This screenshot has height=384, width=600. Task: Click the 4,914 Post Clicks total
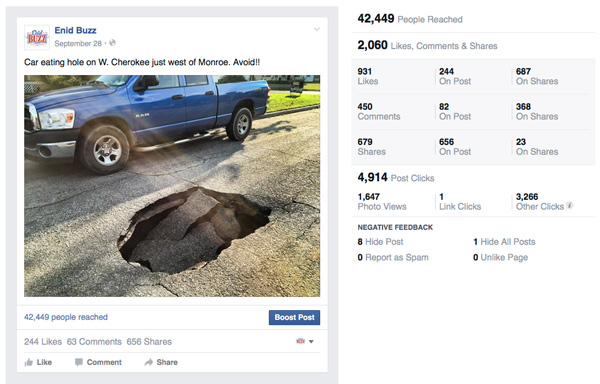tap(396, 177)
